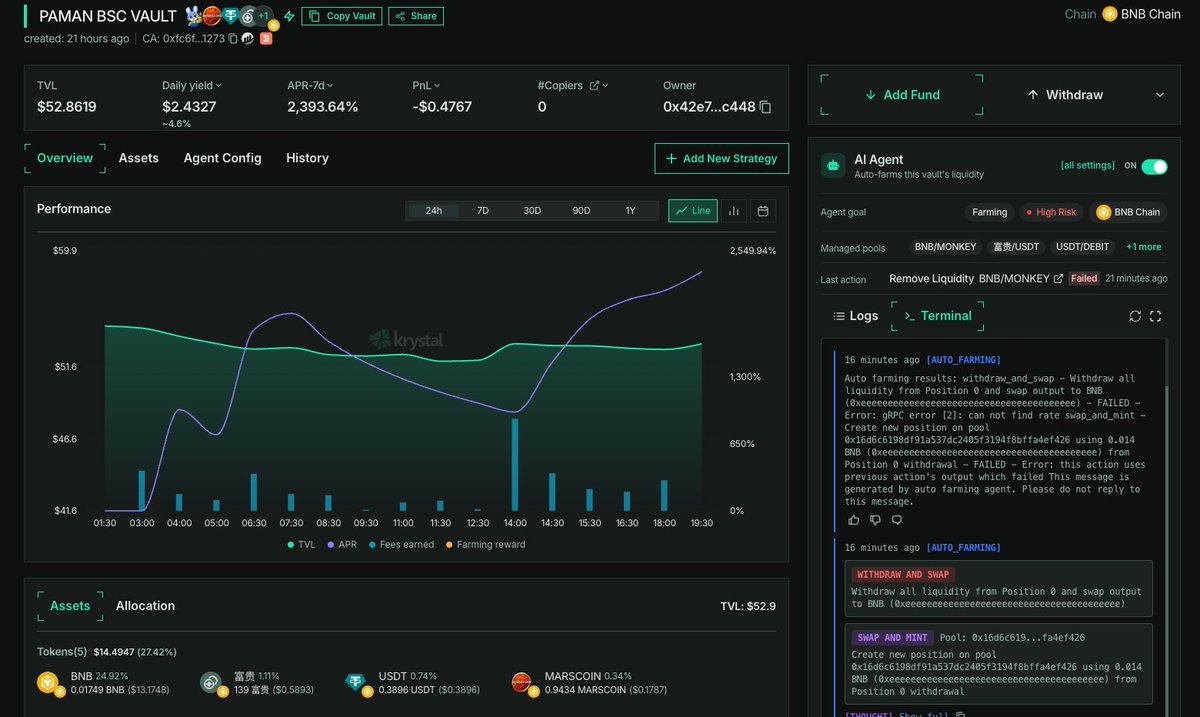Viewport: 1200px width, 717px height.
Task: Click the comment icon under farming message
Action: tap(897, 520)
